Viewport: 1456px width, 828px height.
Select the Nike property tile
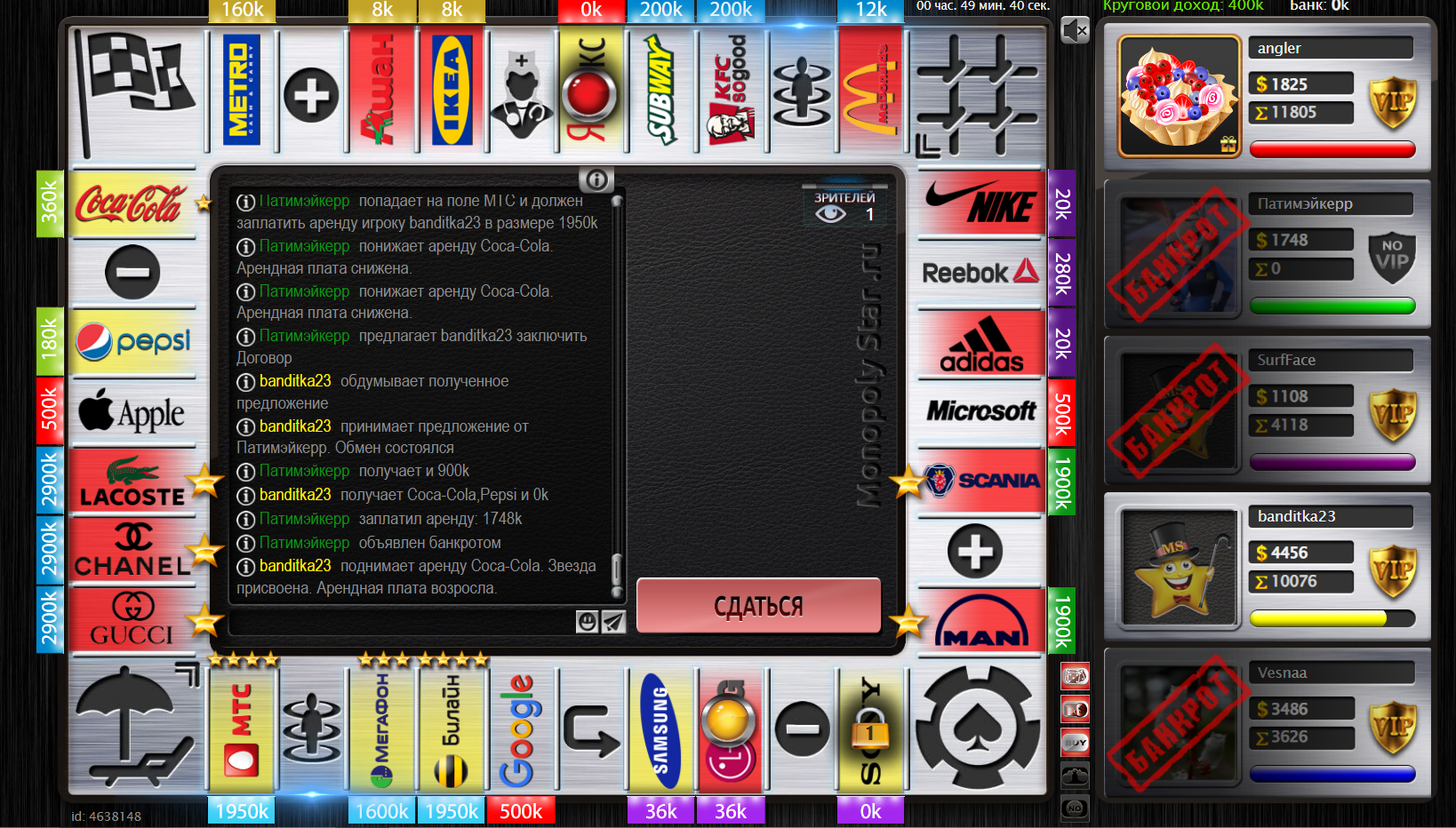(x=980, y=203)
